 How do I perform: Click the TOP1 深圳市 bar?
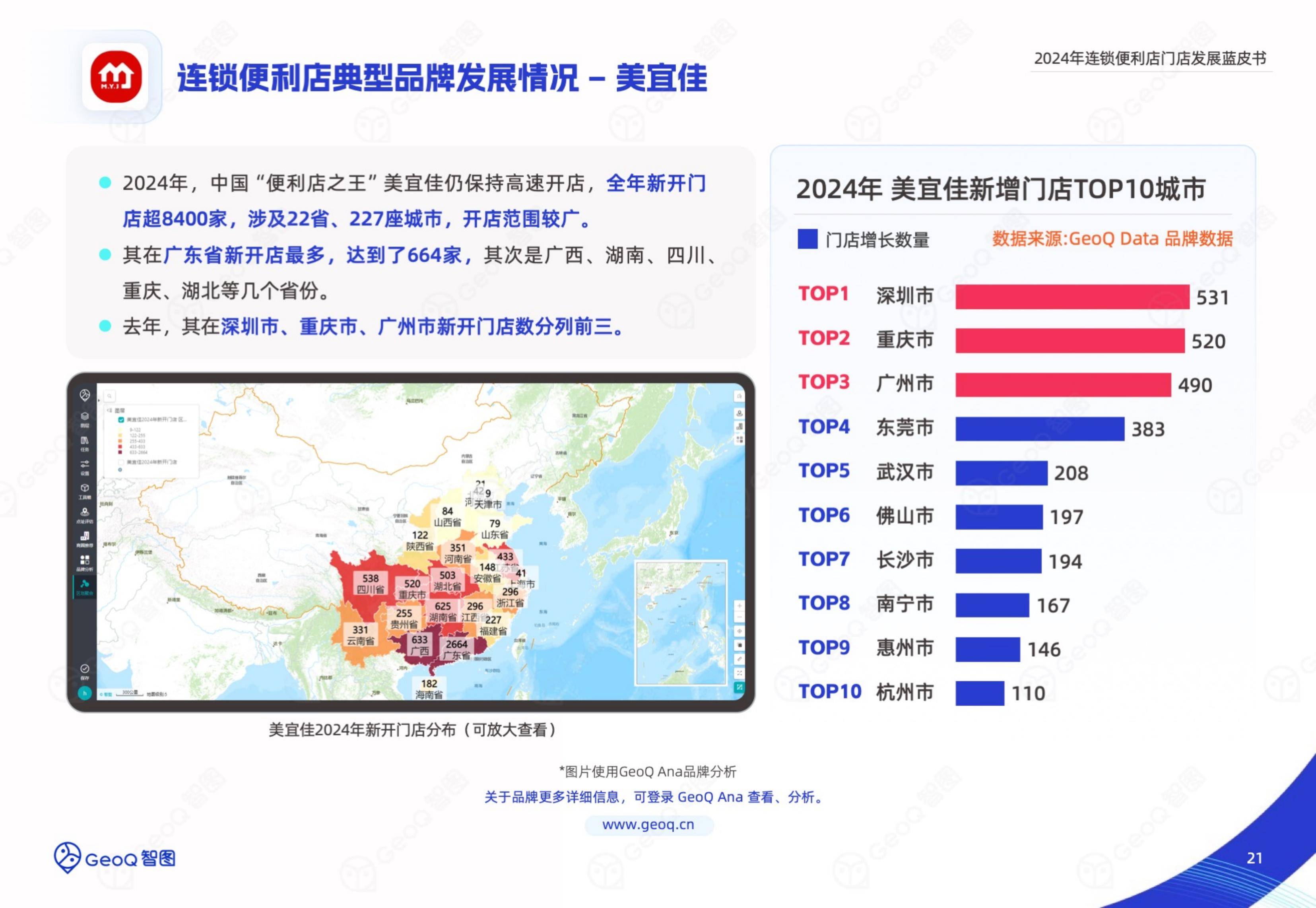[x=1072, y=297]
